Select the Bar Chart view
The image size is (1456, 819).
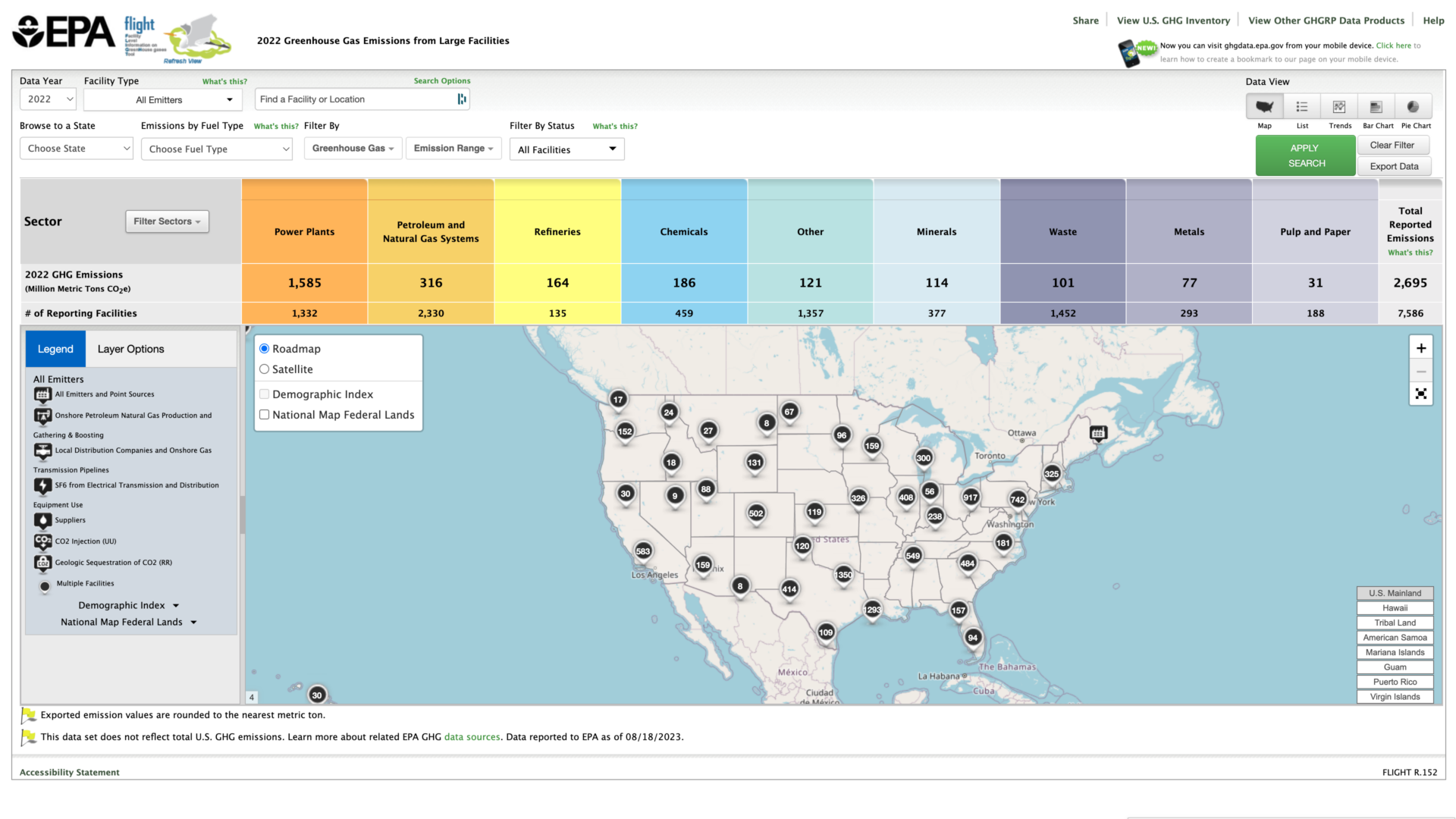(1377, 107)
